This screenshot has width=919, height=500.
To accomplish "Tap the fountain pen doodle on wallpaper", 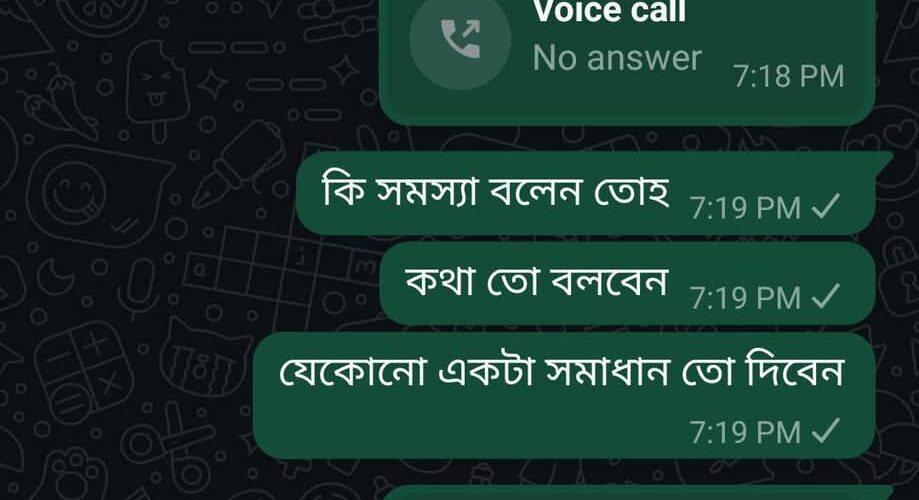I will pos(237,164).
